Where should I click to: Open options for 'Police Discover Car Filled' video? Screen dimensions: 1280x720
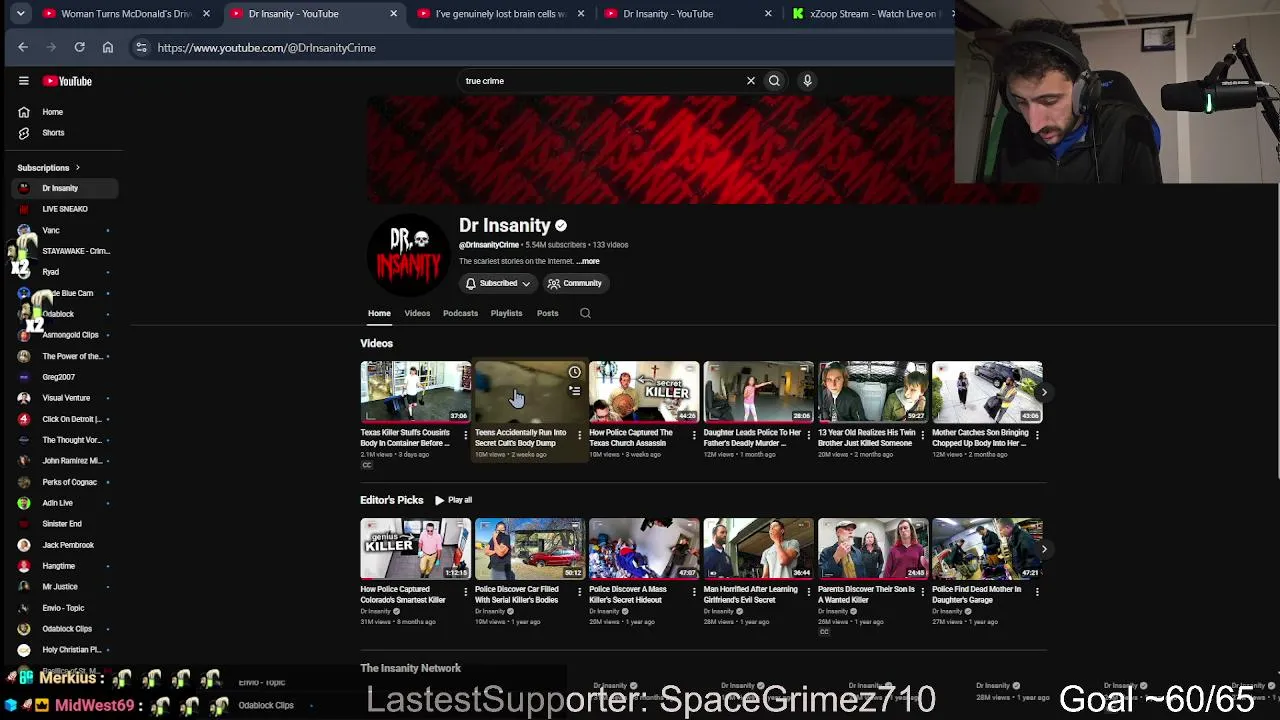[x=579, y=592]
